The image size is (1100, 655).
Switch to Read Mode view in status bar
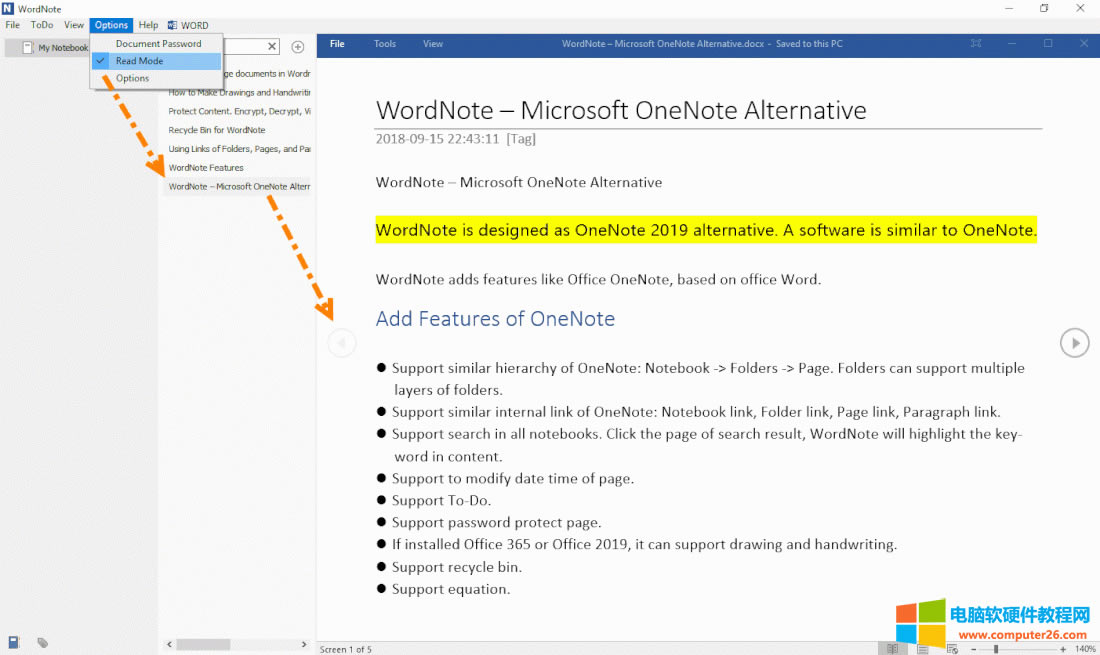click(x=893, y=649)
